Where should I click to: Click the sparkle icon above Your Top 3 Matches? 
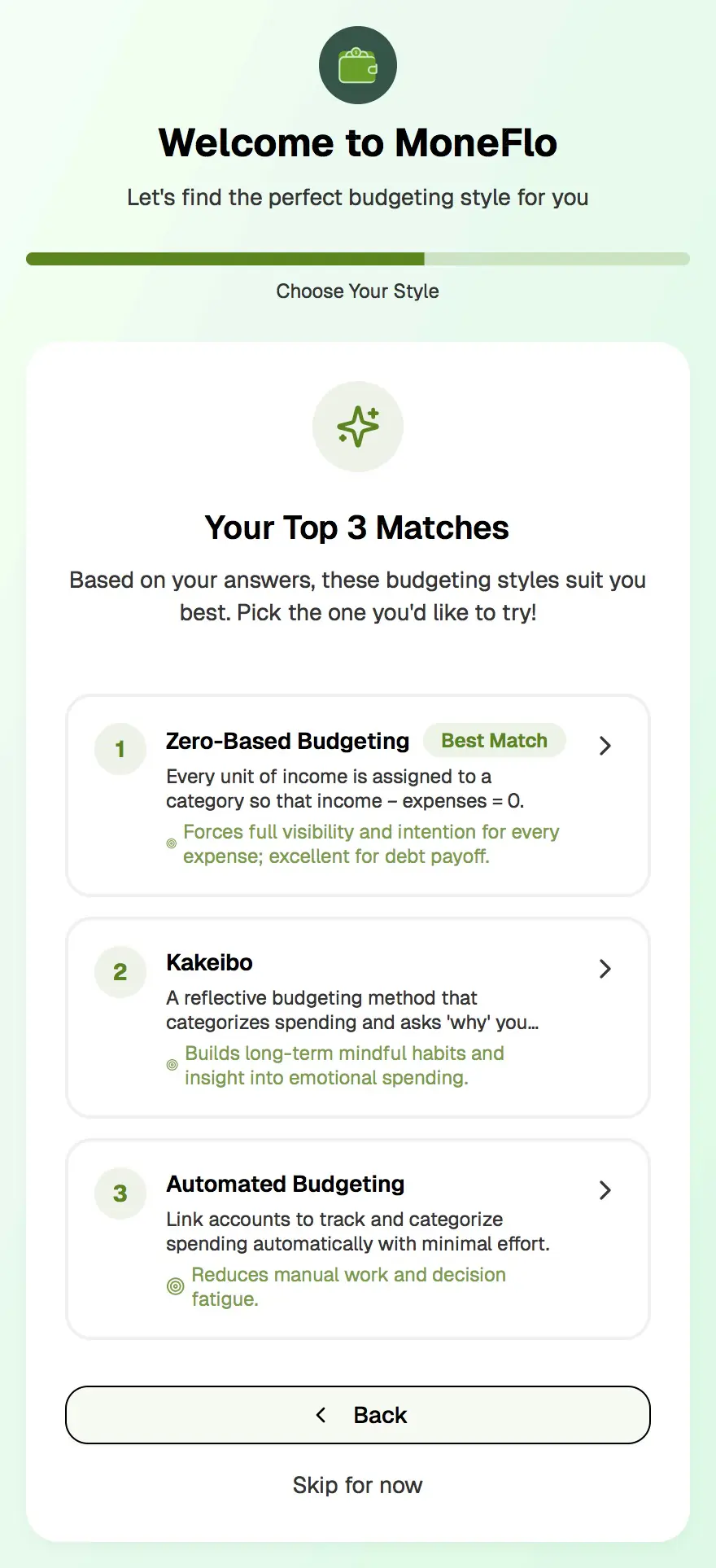point(358,427)
